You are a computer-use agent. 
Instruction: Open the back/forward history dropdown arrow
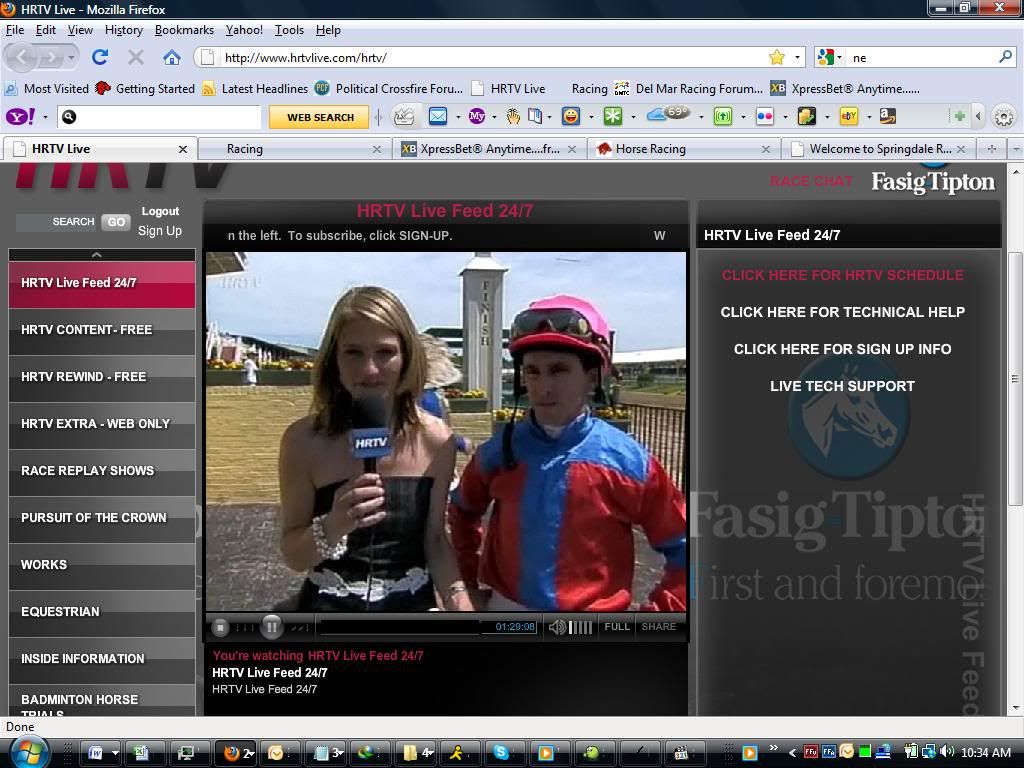click(x=71, y=57)
